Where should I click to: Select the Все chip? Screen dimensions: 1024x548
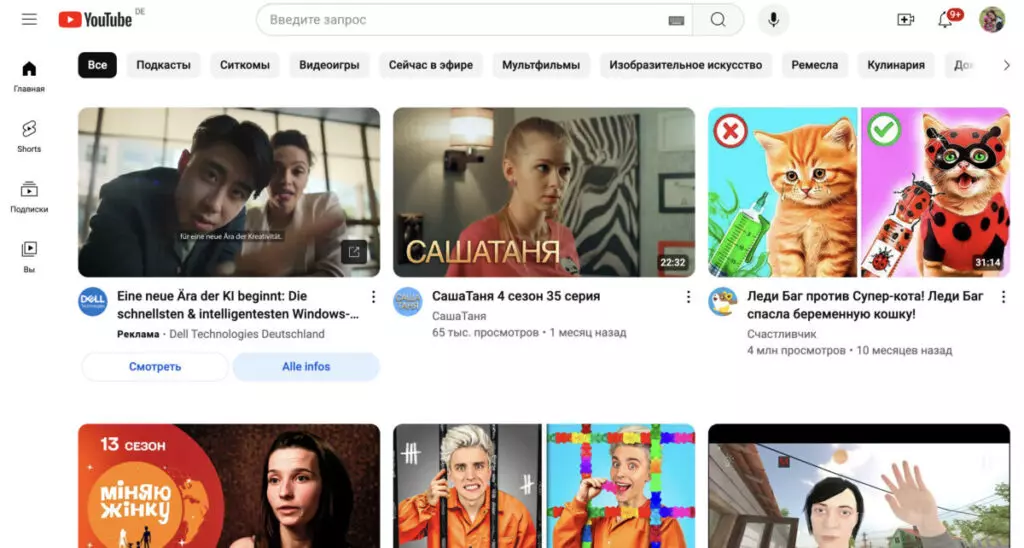(x=97, y=65)
